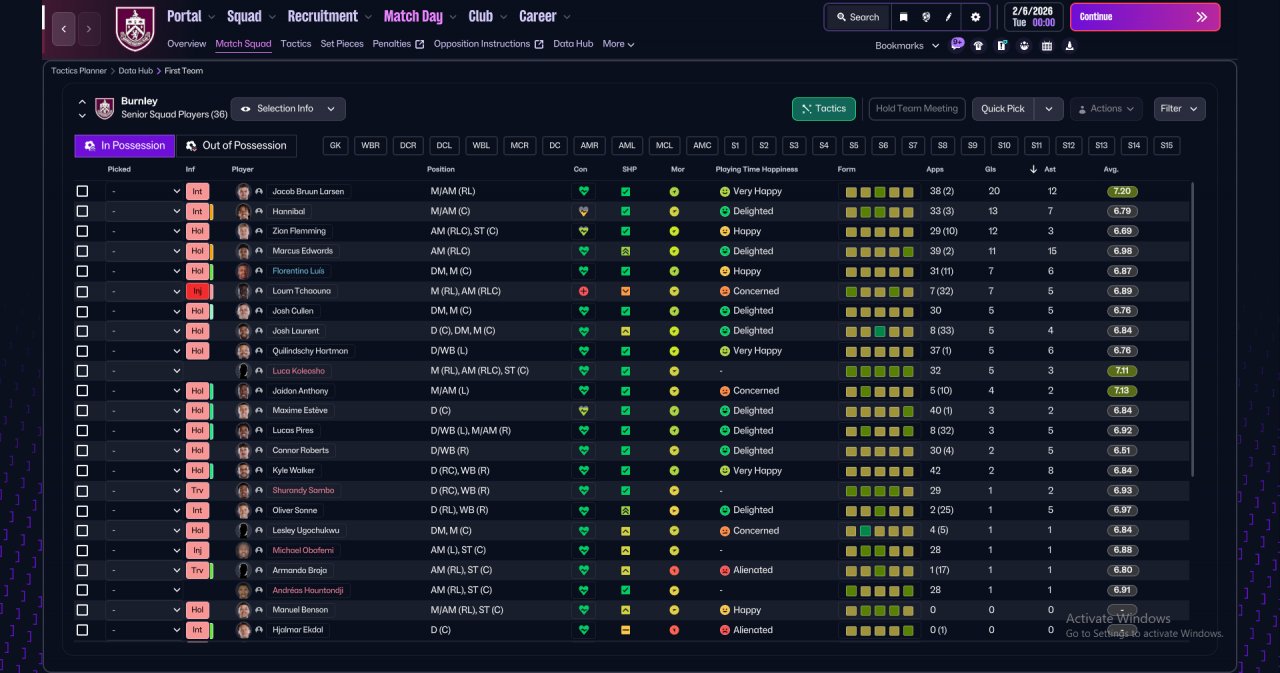Open the Filter dropdown
The height and width of the screenshot is (673, 1280).
click(1180, 109)
